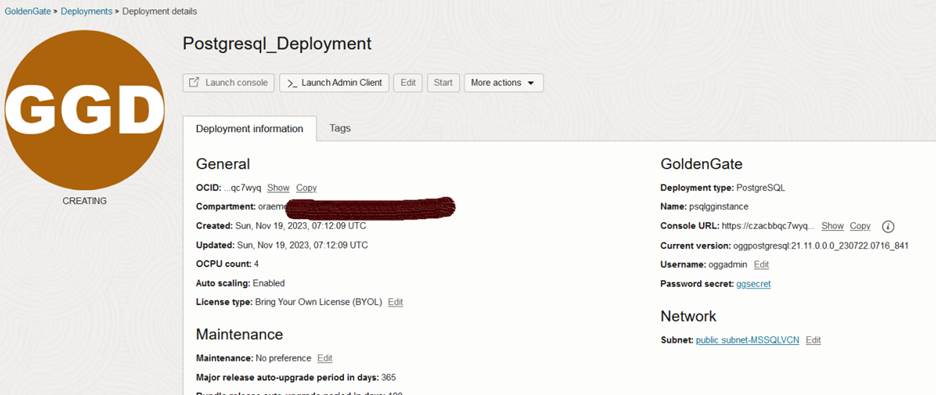Go to the GoldenGate breadcrumb link
936x395 pixels.
click(x=27, y=11)
